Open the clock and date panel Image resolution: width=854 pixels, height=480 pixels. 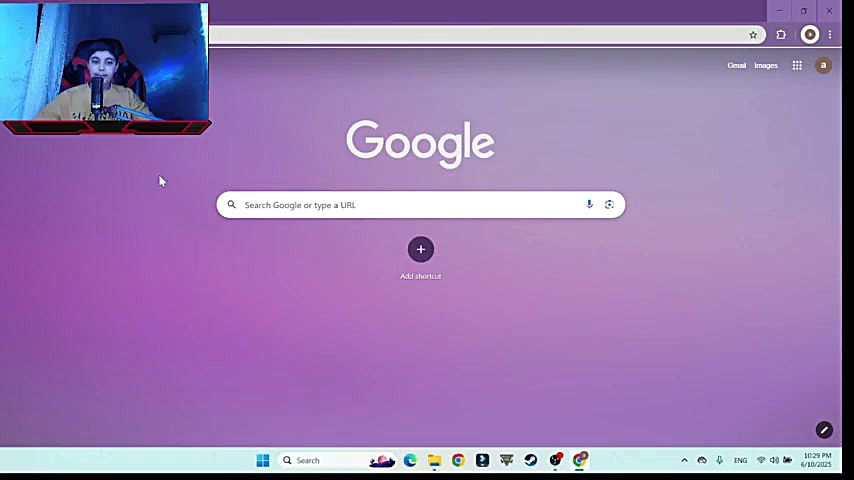click(816, 460)
